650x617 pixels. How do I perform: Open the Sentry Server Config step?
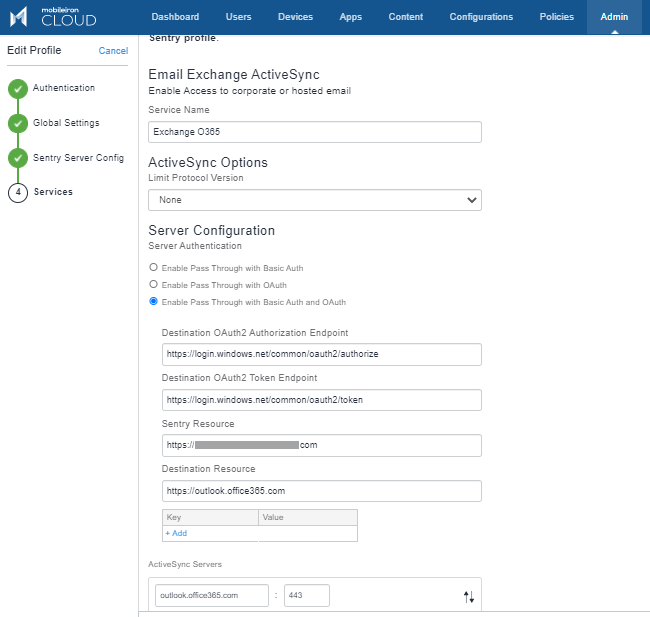[x=78, y=158]
